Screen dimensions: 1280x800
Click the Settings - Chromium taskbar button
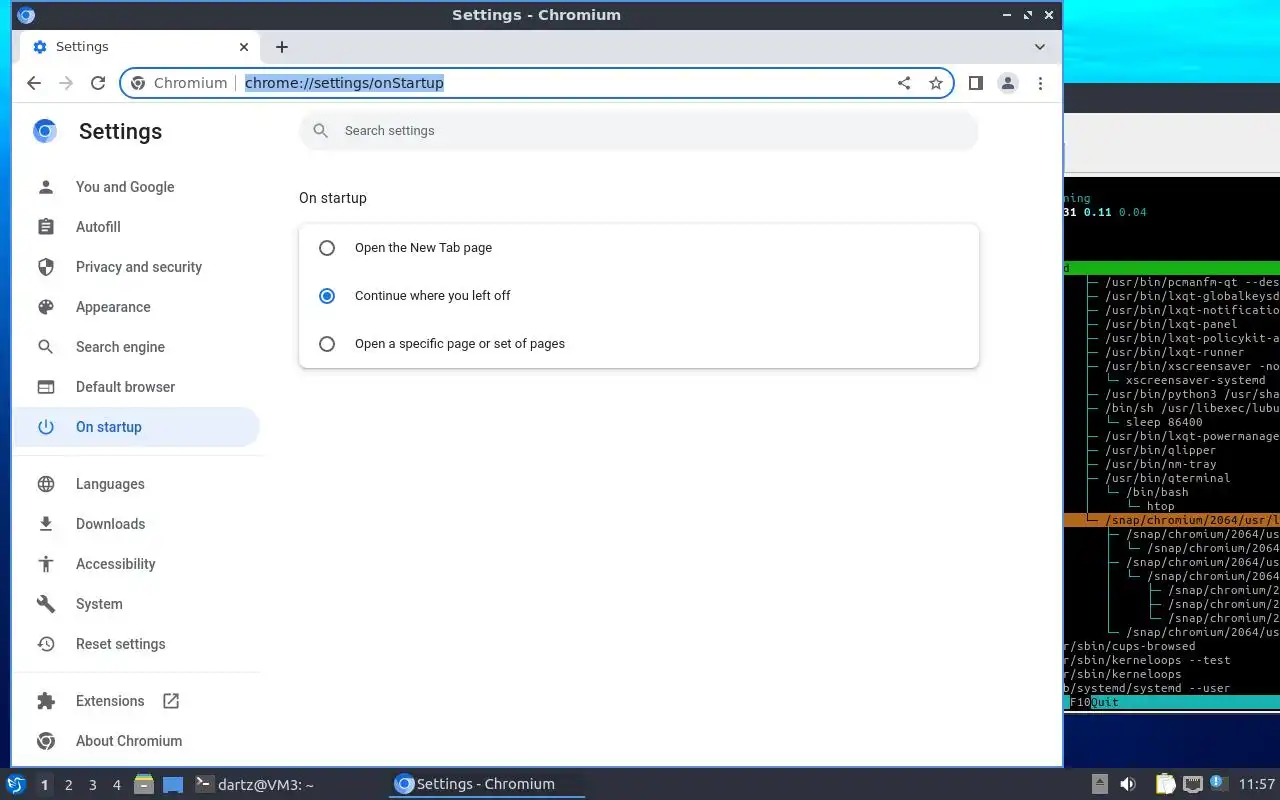tap(486, 784)
